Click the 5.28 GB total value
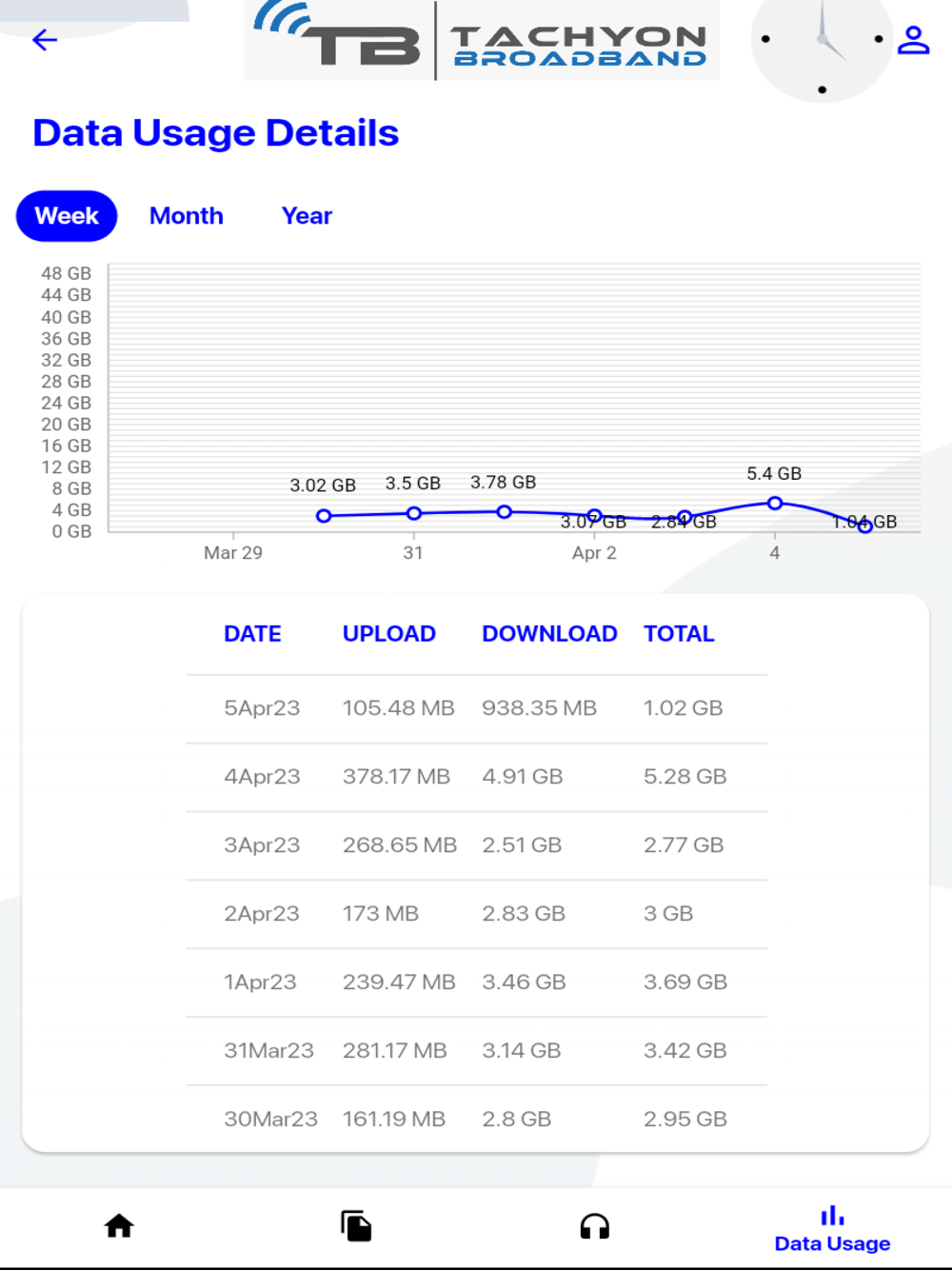Image resolution: width=952 pixels, height=1270 pixels. [x=685, y=777]
